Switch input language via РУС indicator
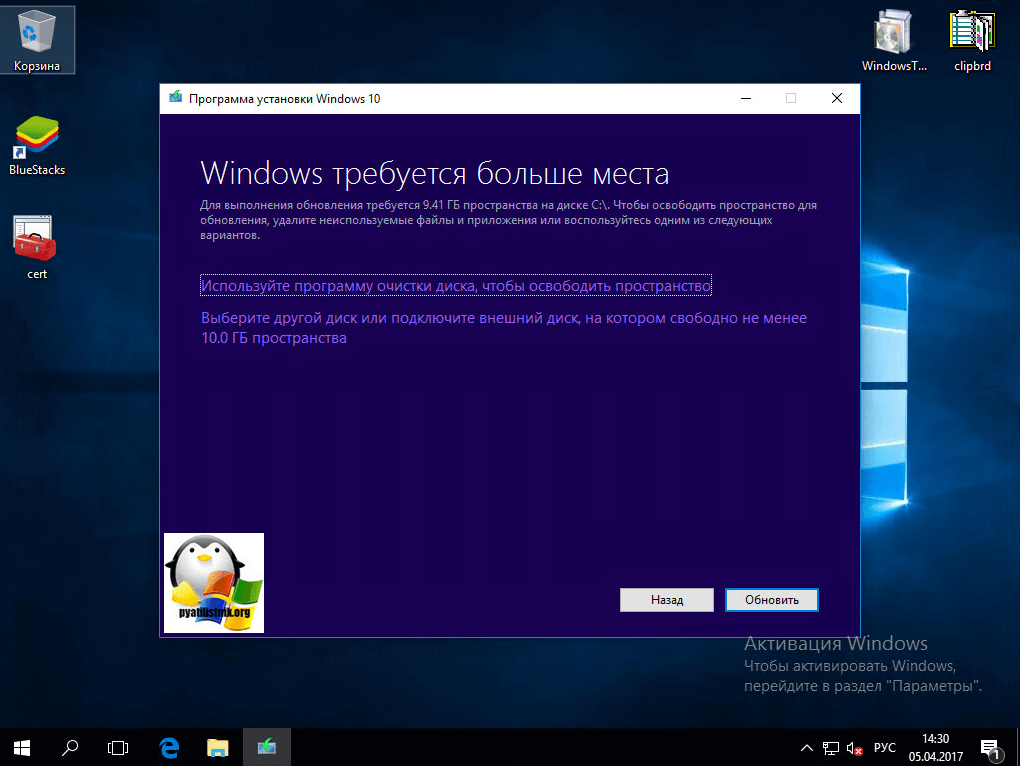This screenshot has width=1020, height=766. click(x=885, y=747)
